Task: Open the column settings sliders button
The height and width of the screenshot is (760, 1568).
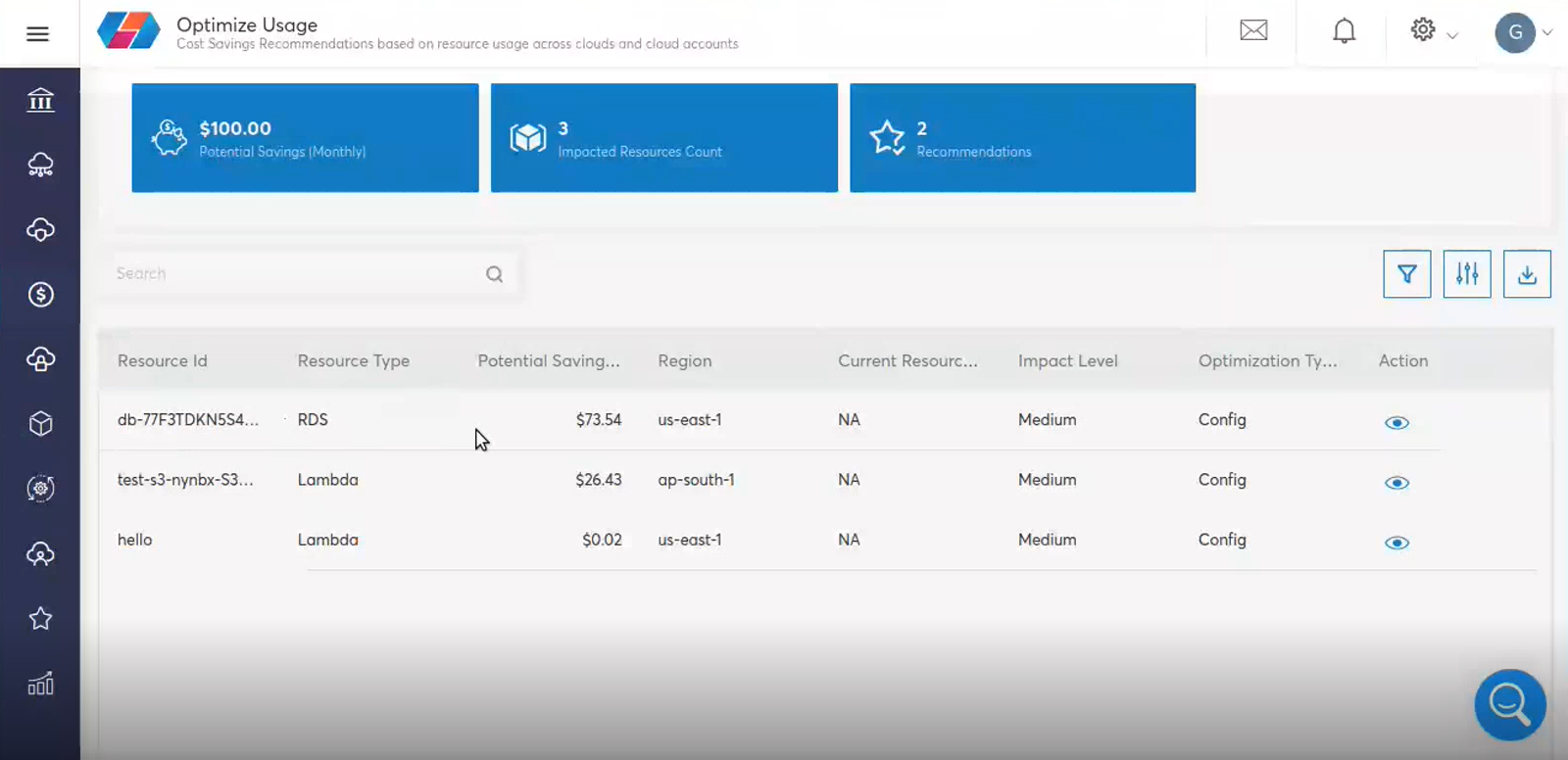Action: [1467, 274]
